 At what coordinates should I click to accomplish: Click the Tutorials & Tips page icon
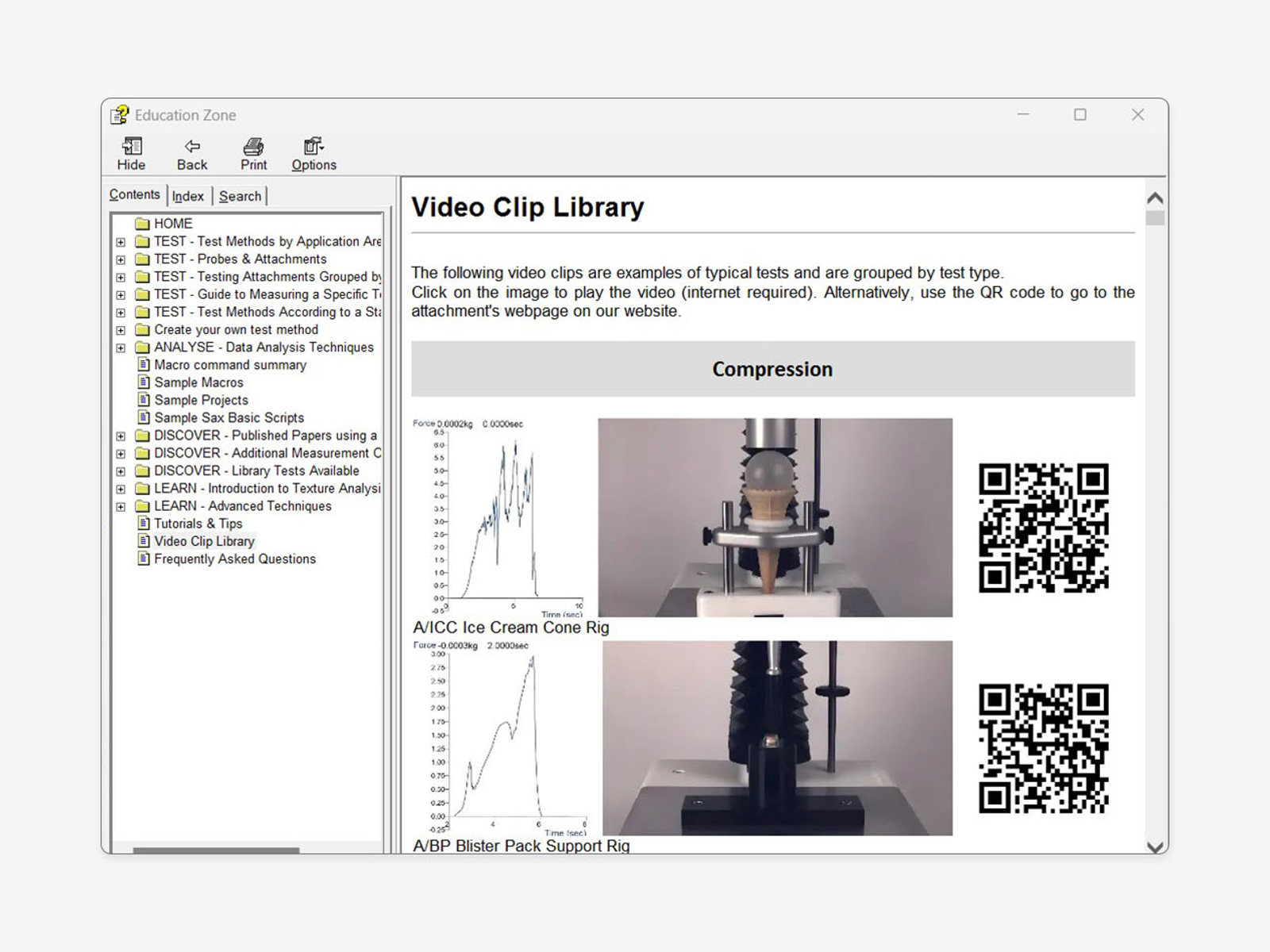(x=144, y=524)
